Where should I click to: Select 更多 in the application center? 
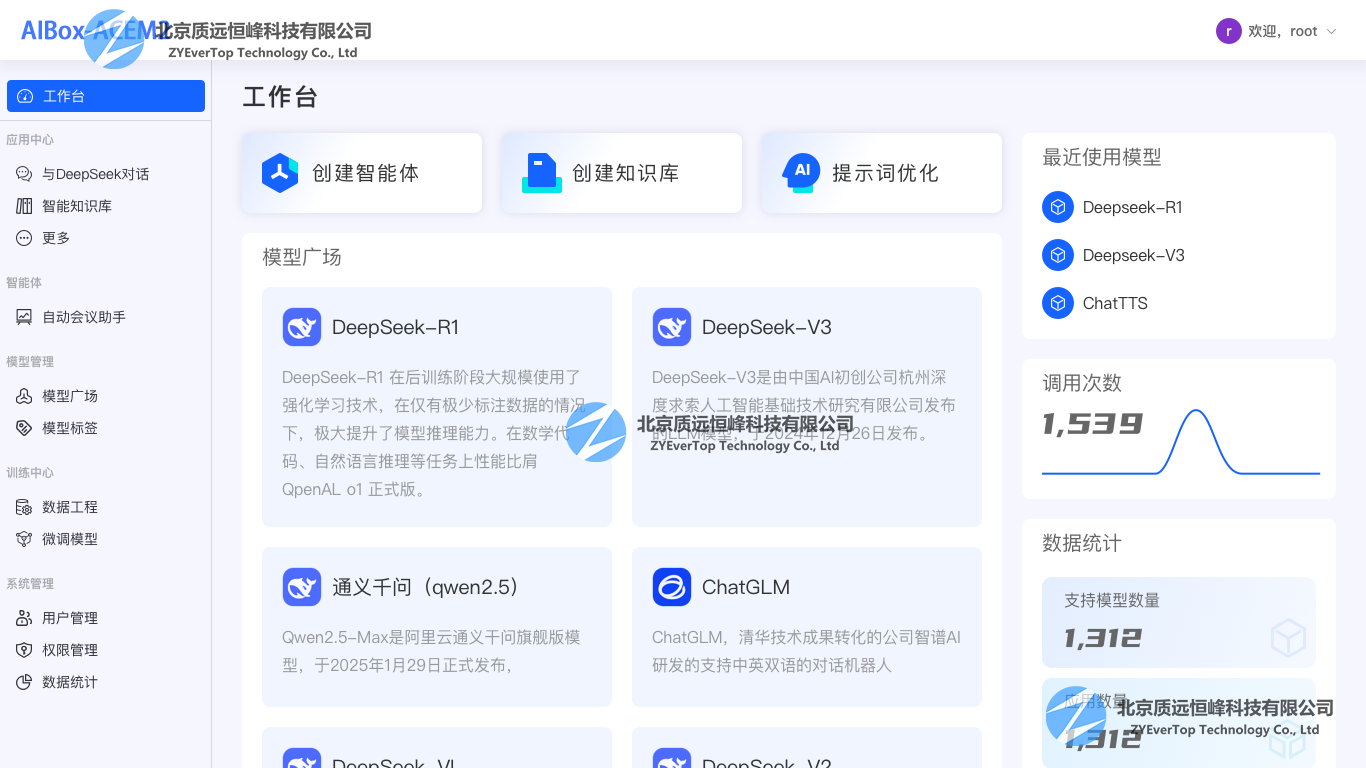106,238
